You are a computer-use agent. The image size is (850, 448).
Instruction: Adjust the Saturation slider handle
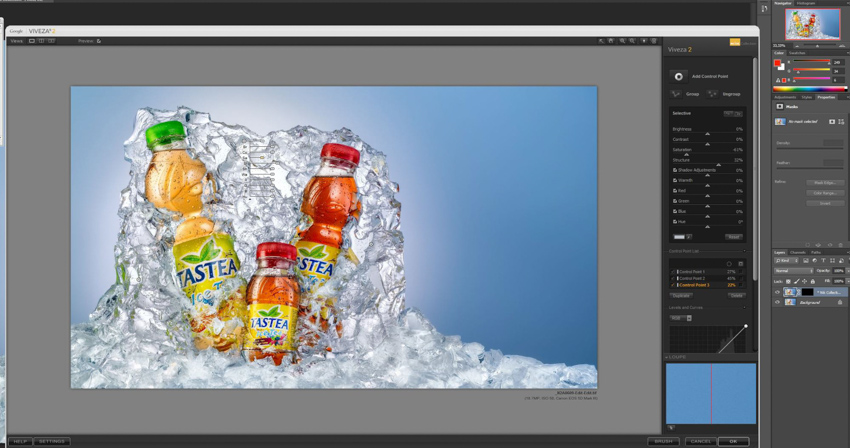686,155
